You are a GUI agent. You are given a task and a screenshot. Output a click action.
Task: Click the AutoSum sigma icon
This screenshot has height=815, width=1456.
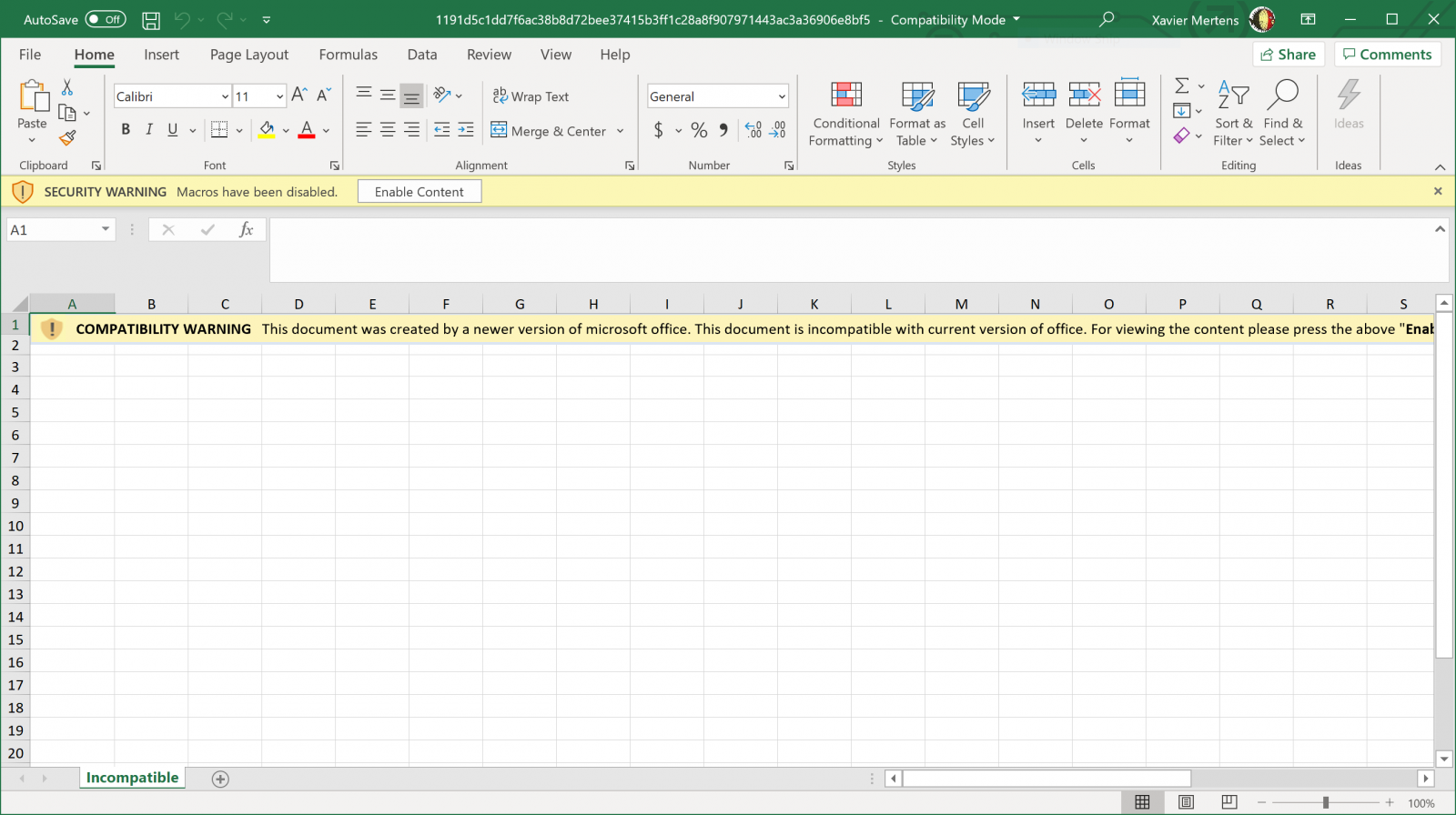1181,86
